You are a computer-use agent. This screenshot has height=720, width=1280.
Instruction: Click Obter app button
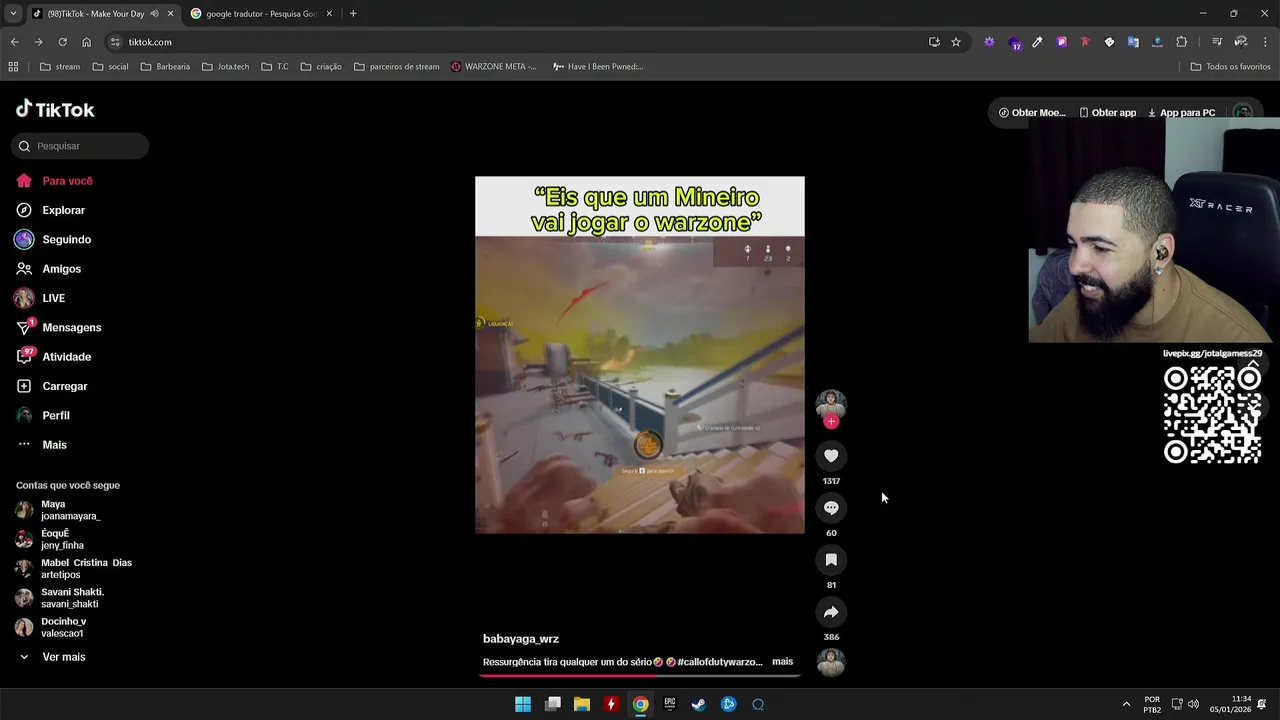point(1107,113)
